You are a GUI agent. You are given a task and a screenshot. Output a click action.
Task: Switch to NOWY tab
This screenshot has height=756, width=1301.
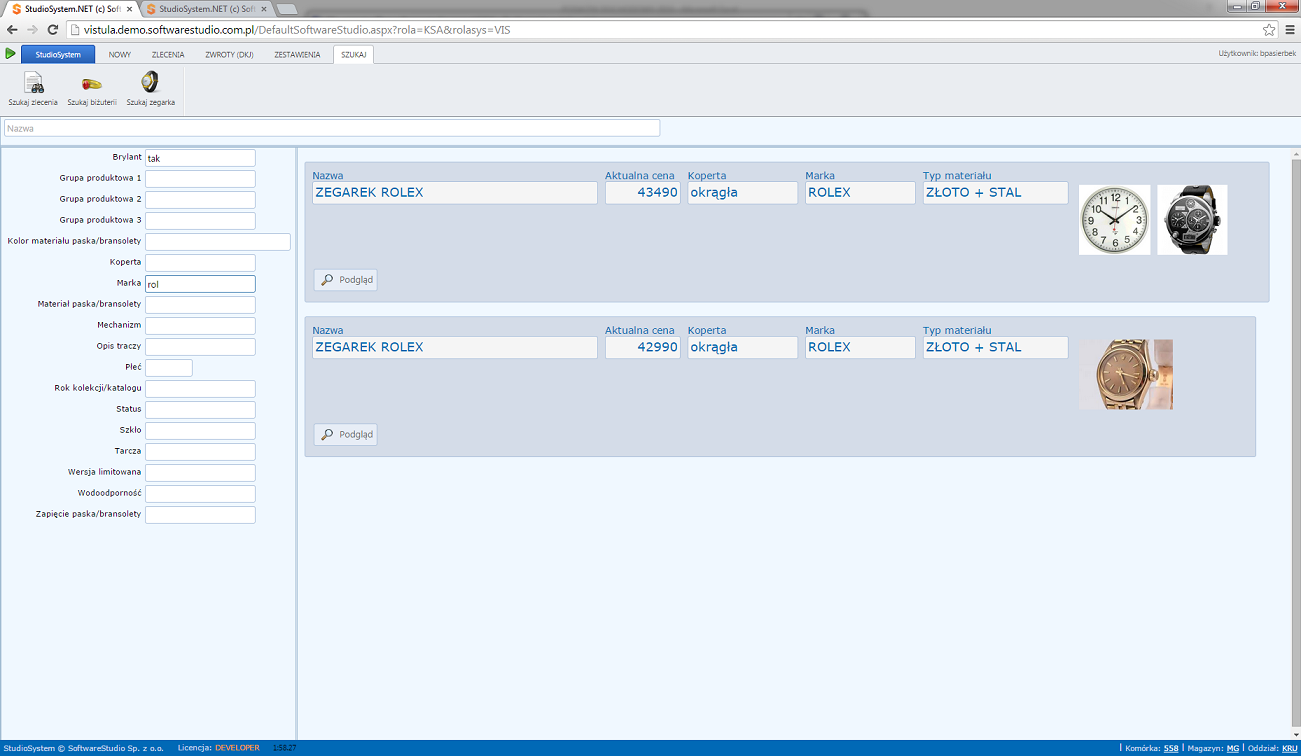pos(120,55)
